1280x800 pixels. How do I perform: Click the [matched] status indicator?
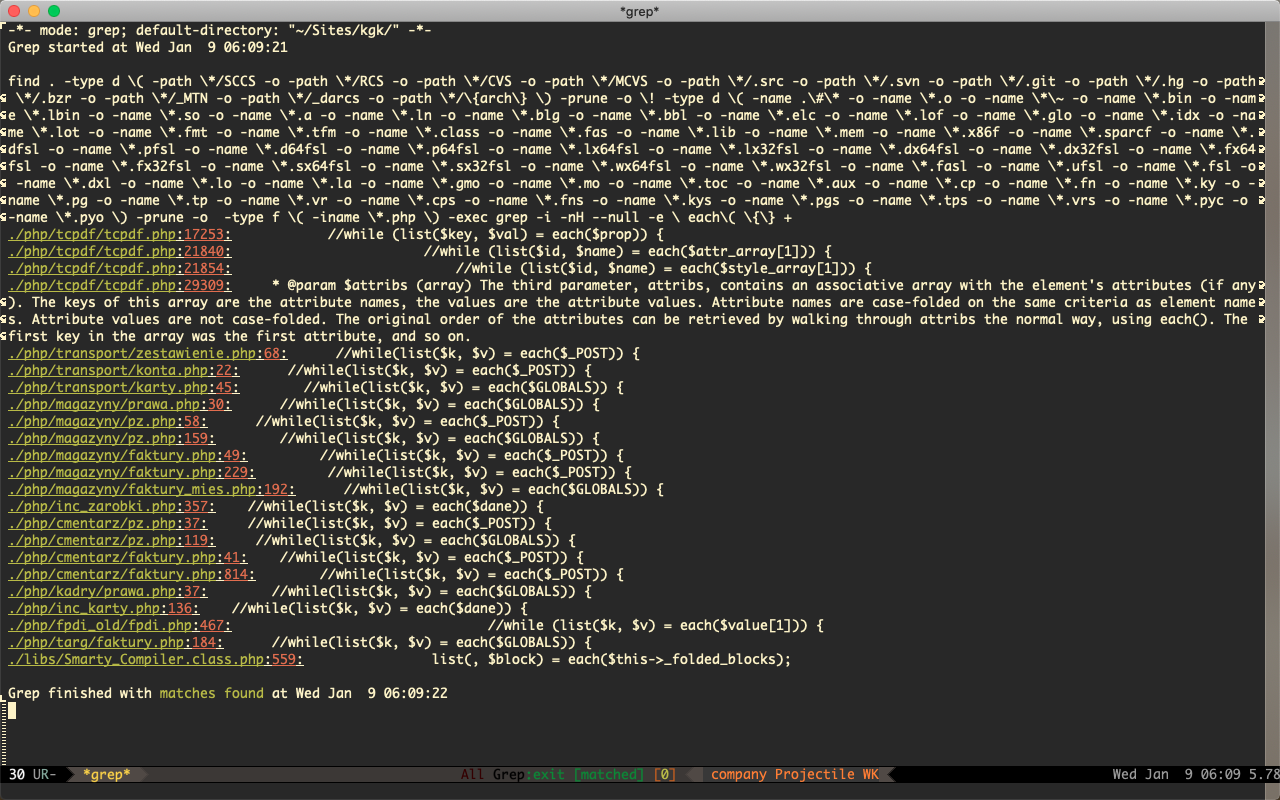pos(608,774)
